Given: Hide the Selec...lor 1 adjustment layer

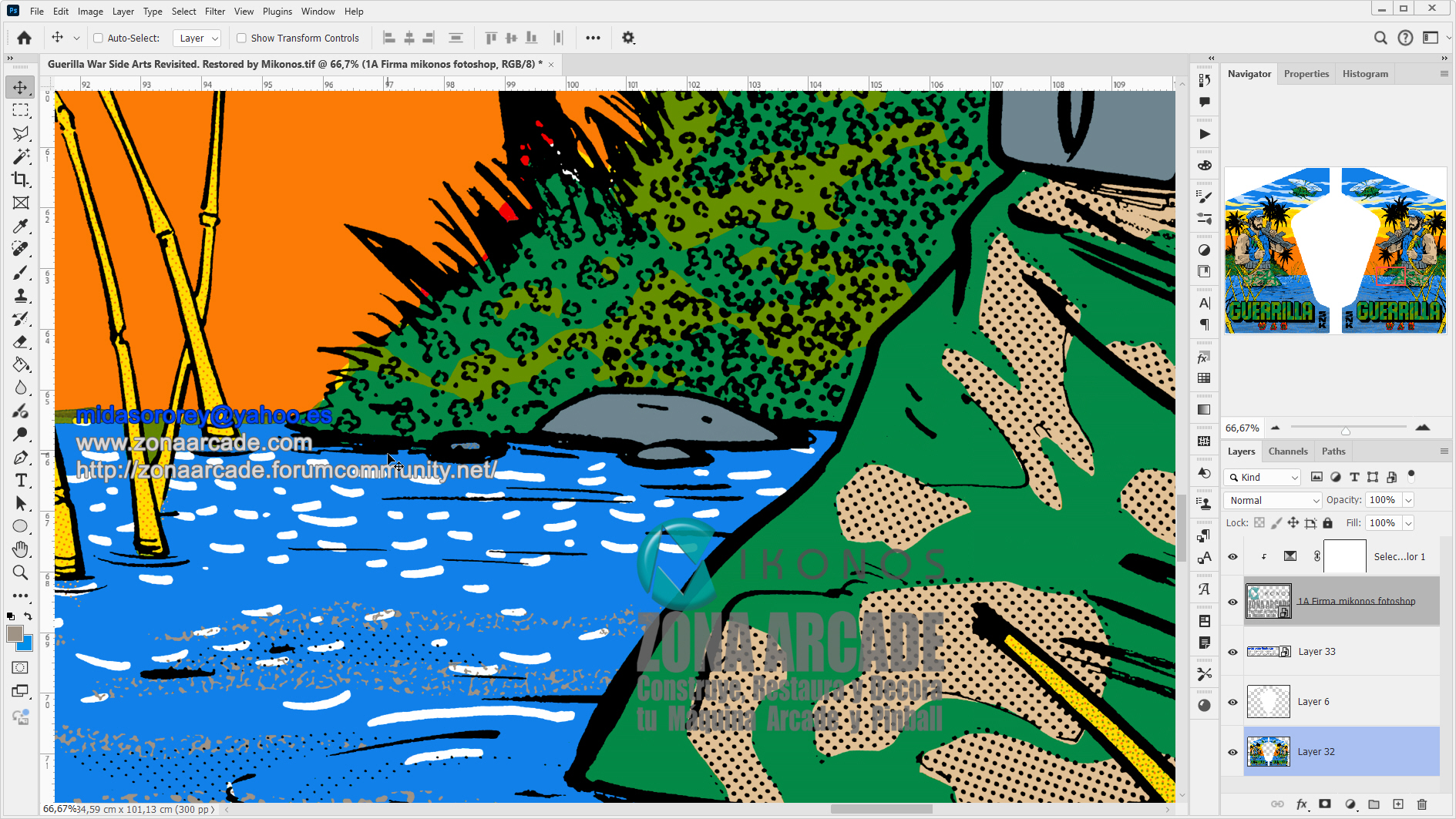Looking at the screenshot, I should (1232, 556).
